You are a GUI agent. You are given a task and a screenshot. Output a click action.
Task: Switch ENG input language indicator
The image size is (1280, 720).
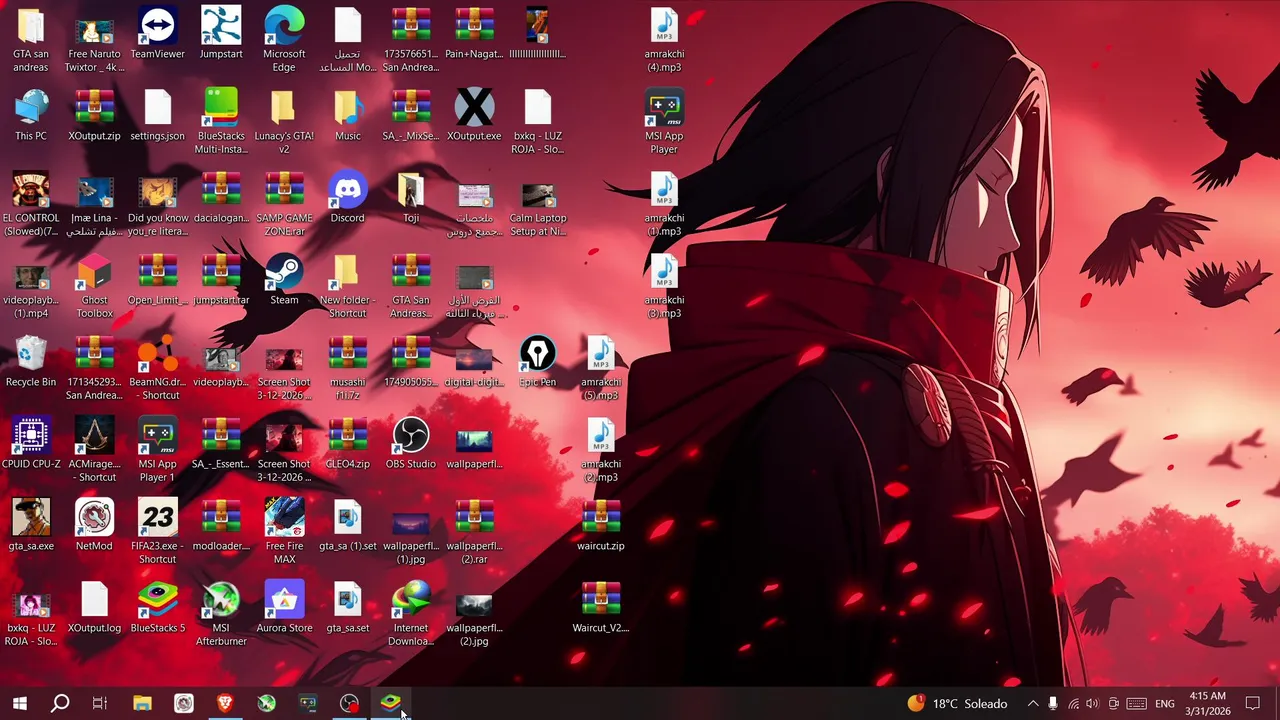point(1165,704)
